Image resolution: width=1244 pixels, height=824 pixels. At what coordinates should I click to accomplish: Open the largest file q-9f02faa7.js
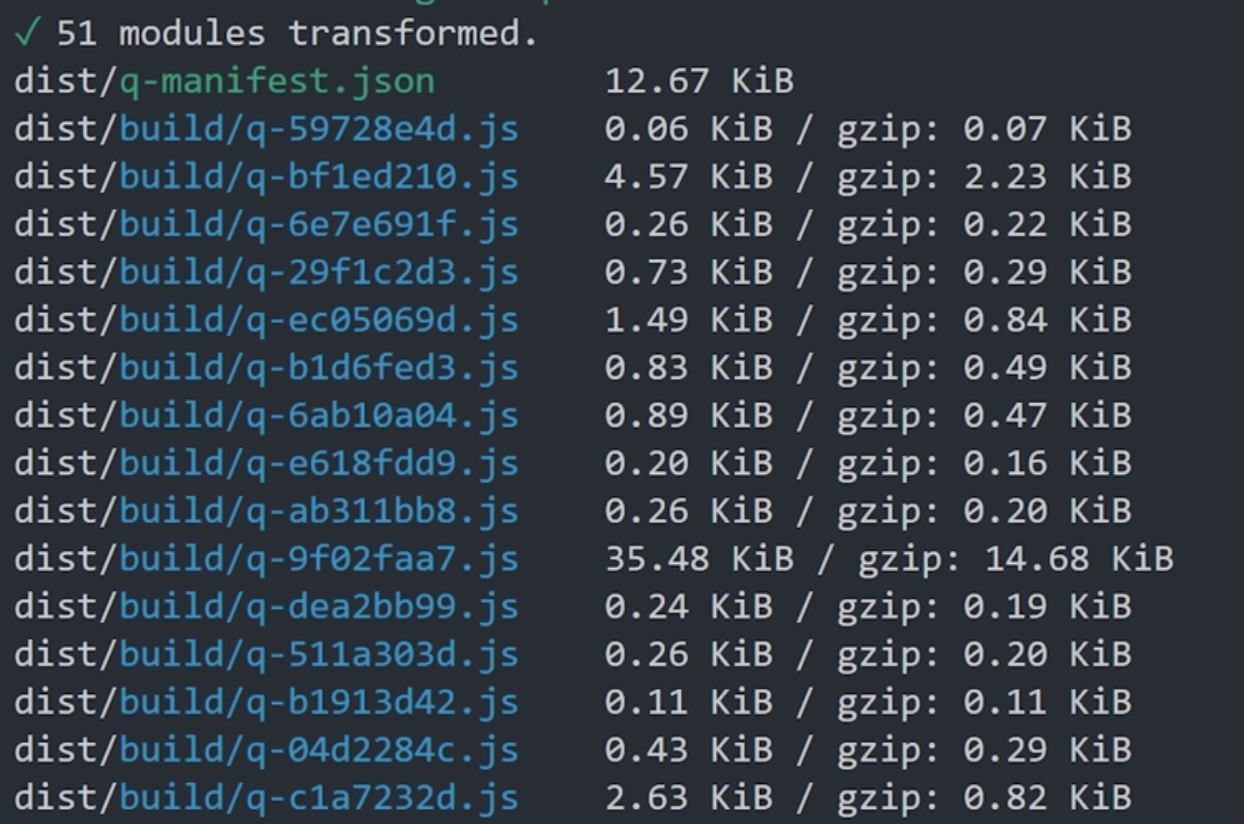click(266, 559)
